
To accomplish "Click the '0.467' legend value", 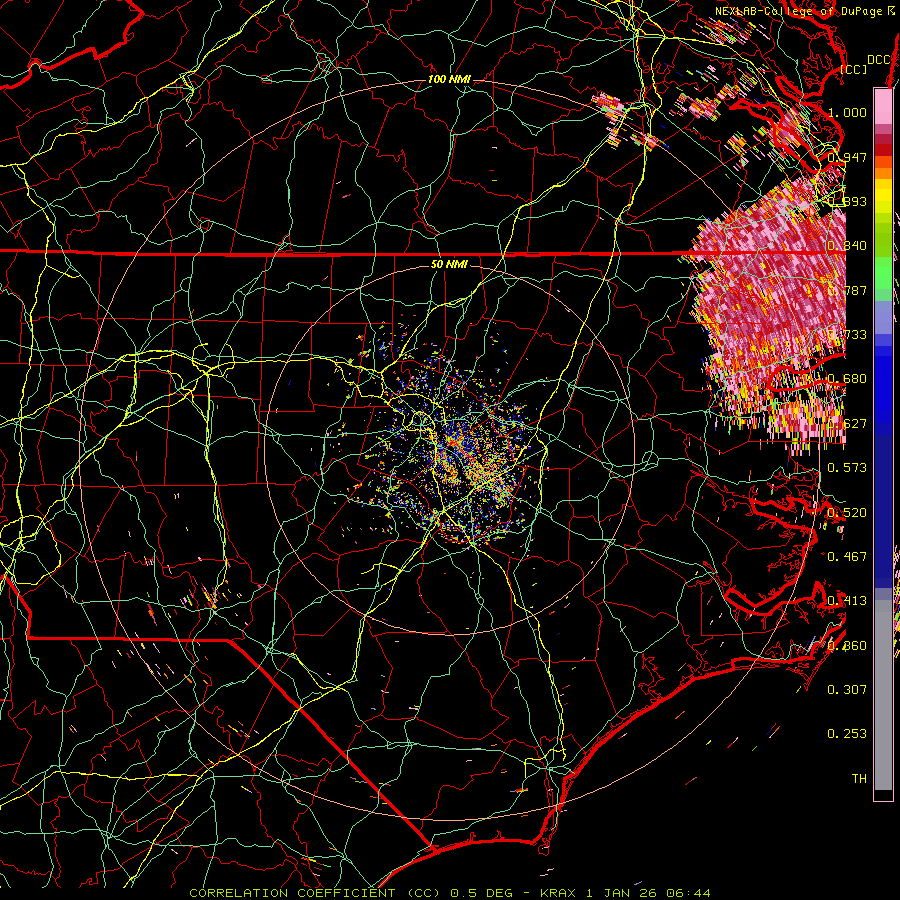I will click(x=847, y=557).
